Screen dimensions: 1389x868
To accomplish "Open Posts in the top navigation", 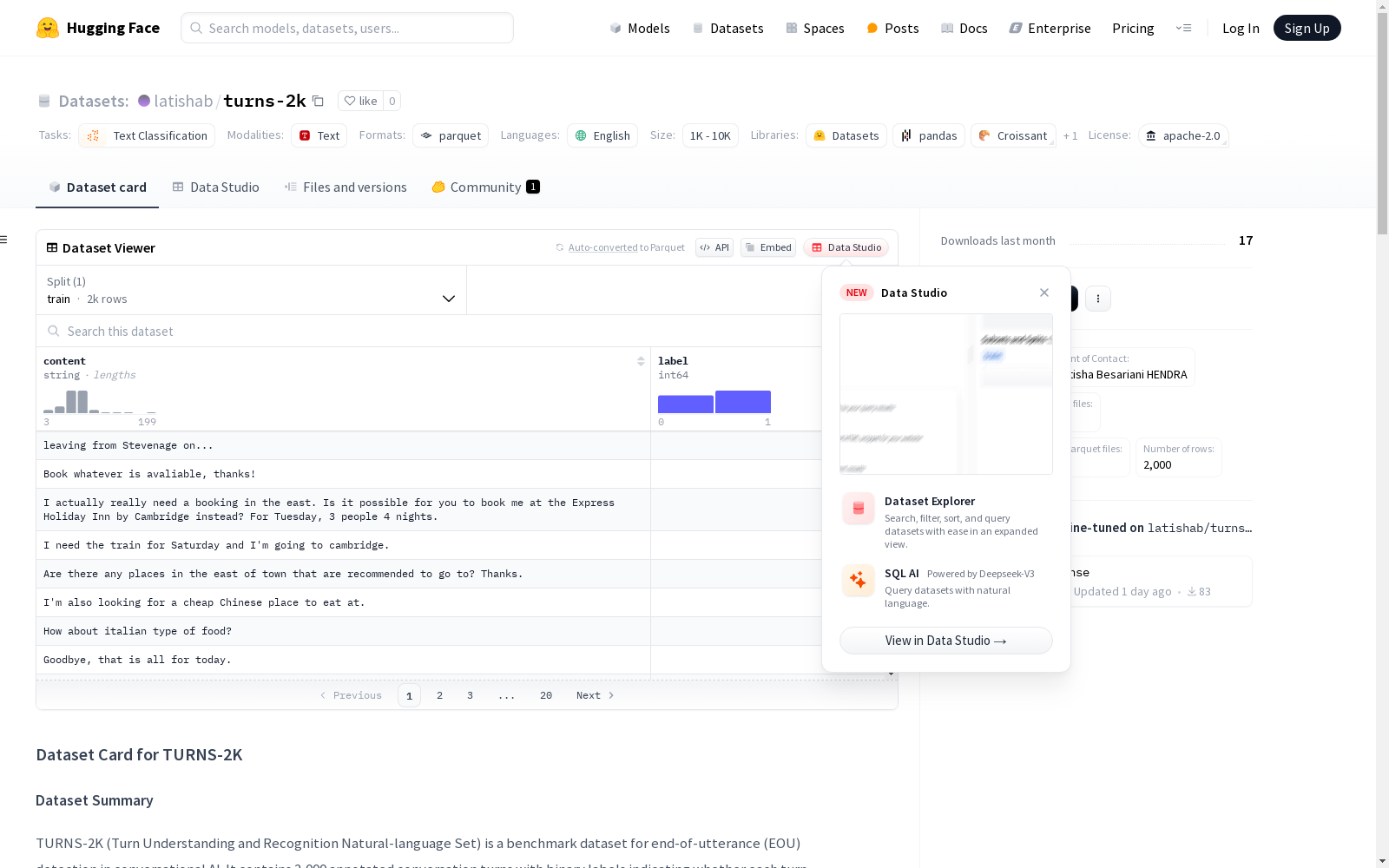I will (892, 28).
